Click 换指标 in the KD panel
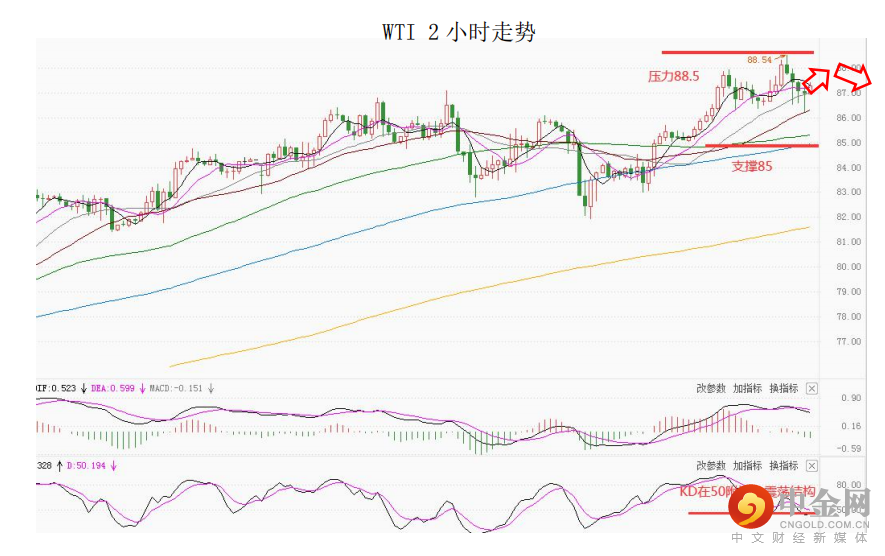The width and height of the screenshot is (885, 556). [784, 466]
